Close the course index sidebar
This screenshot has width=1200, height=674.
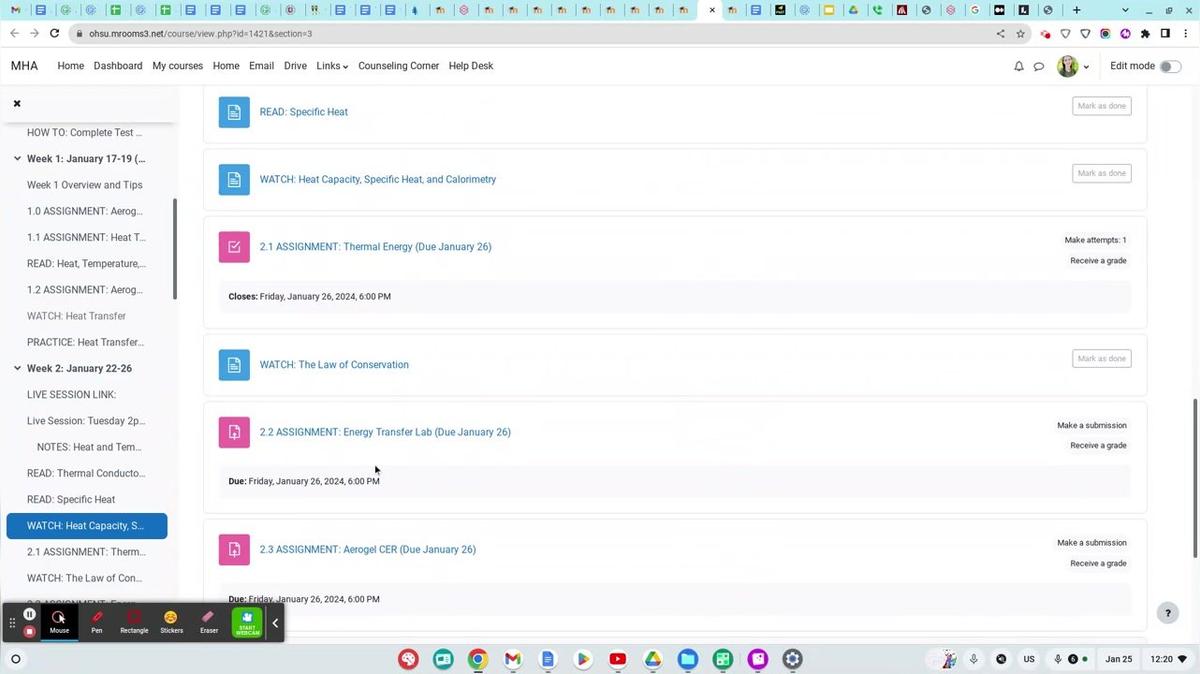tap(17, 103)
